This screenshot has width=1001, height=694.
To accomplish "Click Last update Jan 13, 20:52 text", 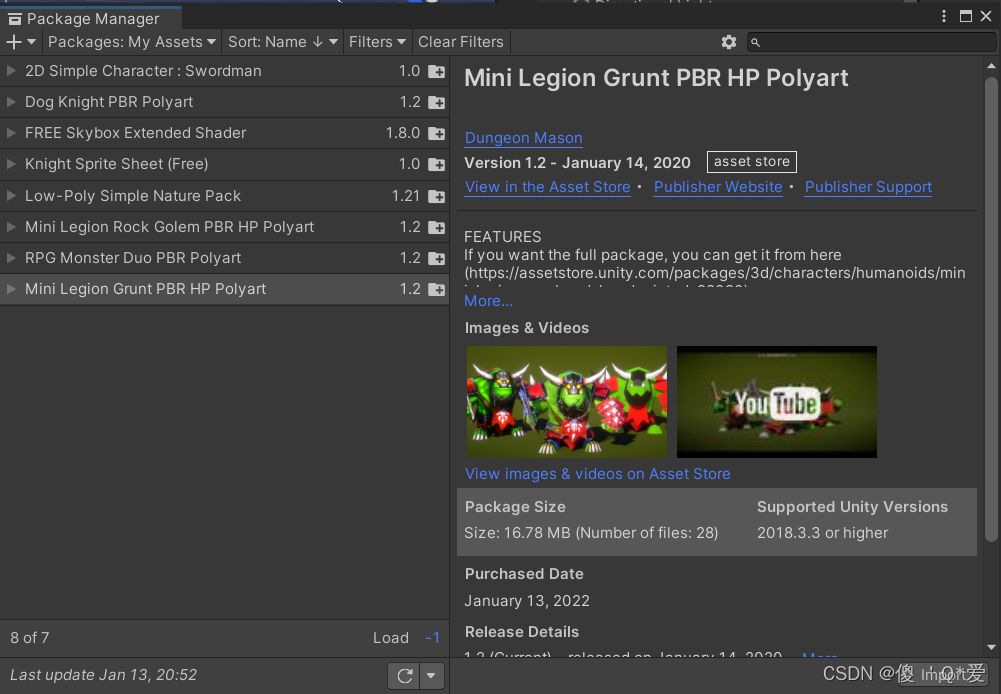I will point(103,675).
